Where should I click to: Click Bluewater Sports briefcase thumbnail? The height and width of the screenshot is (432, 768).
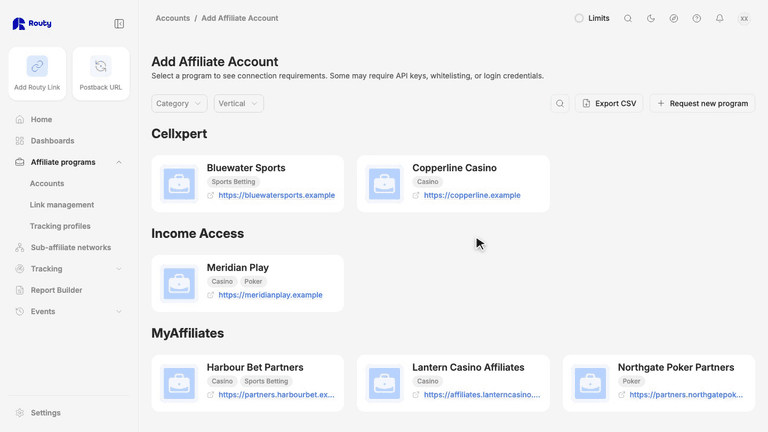(x=179, y=184)
